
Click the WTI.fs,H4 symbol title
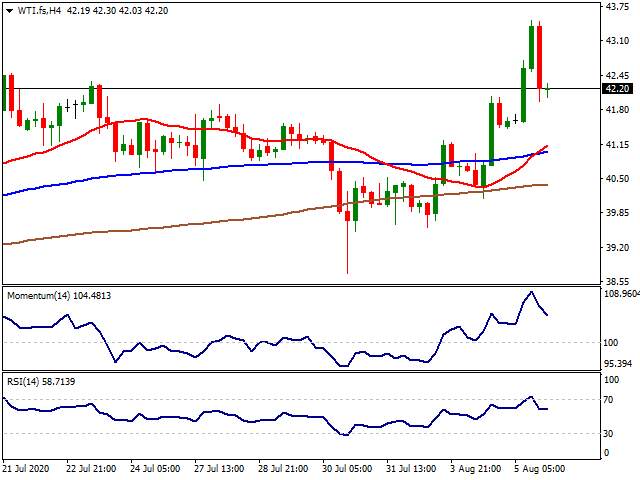click(39, 11)
